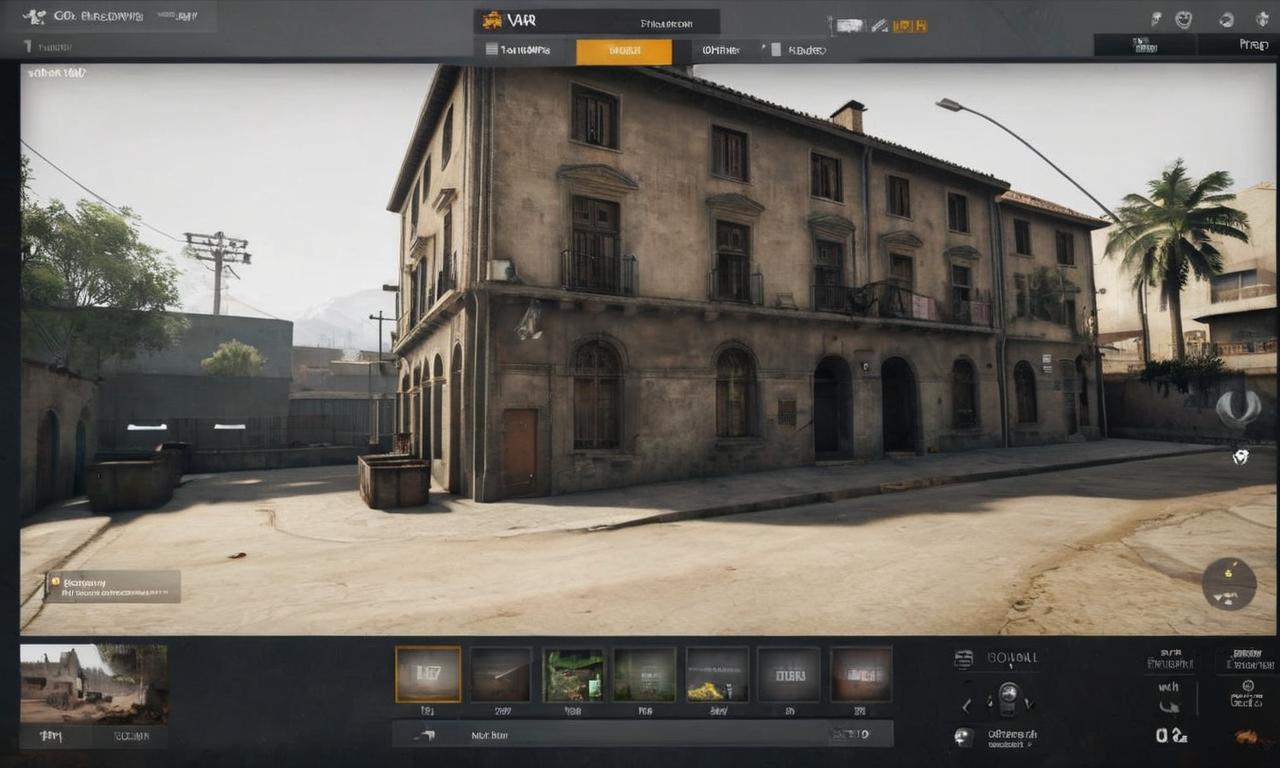1280x768 pixels.
Task: Click the globe icon near the top-right corner
Action: click(1226, 17)
